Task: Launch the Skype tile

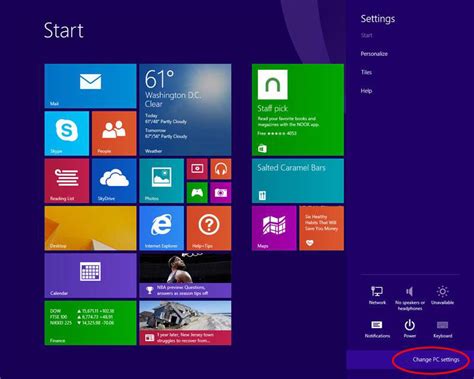Action: point(67,133)
